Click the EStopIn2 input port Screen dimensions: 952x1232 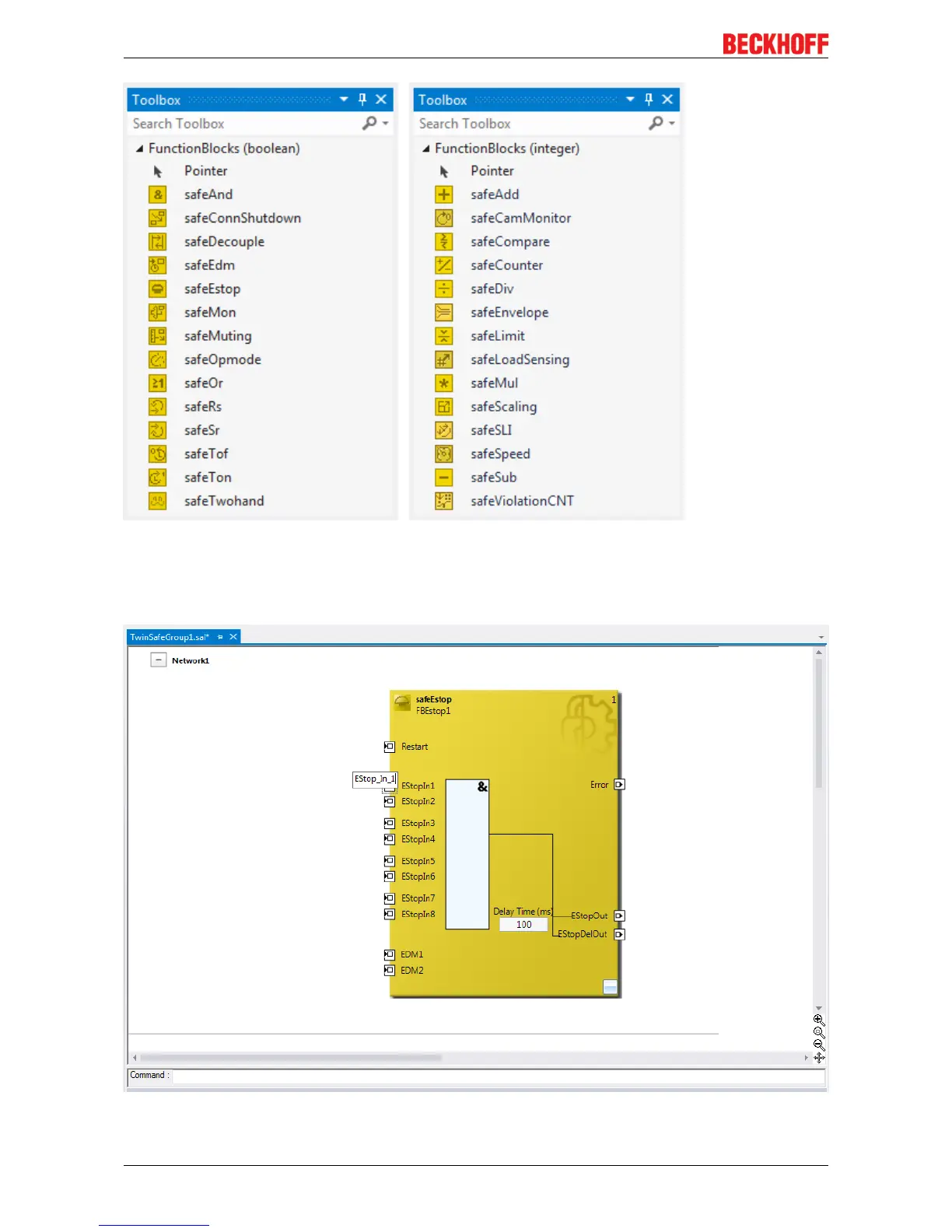pyautogui.click(x=390, y=801)
